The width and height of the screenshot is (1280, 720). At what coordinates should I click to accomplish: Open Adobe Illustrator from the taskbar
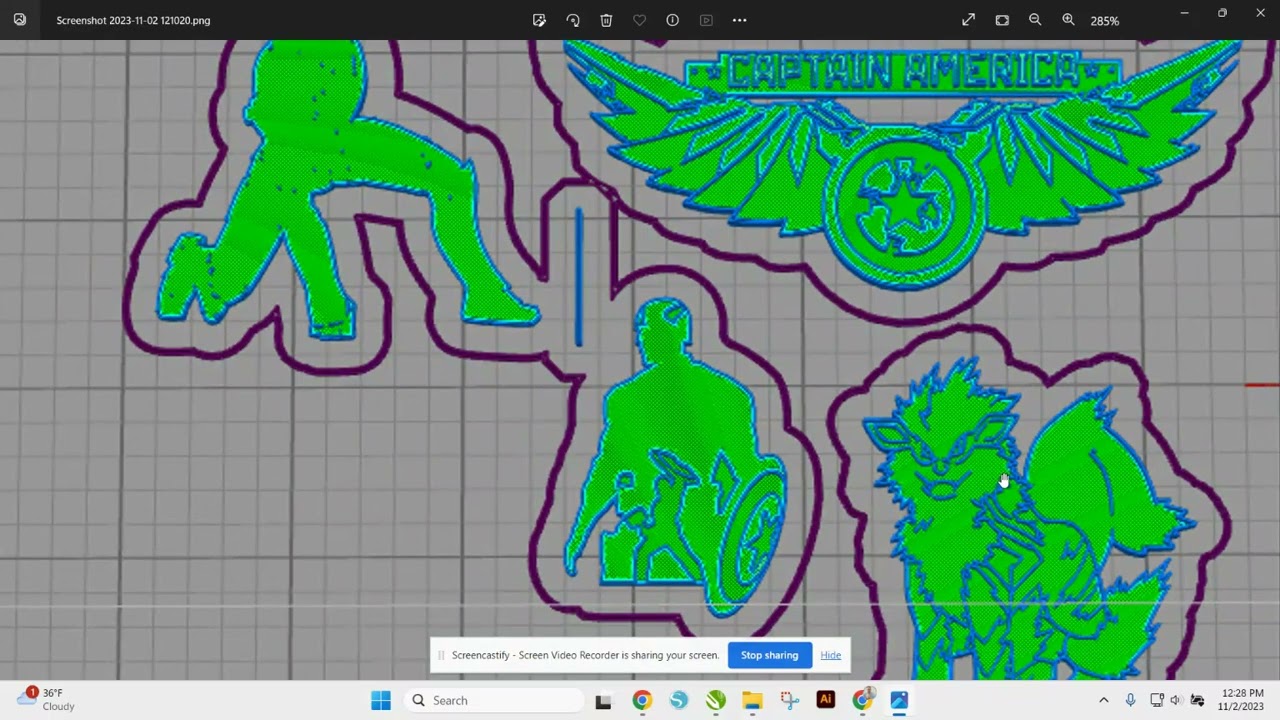coord(826,700)
